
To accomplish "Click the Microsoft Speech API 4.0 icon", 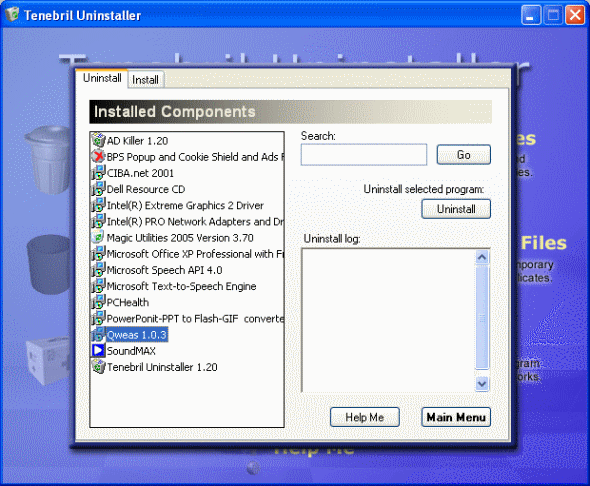I will point(98,270).
